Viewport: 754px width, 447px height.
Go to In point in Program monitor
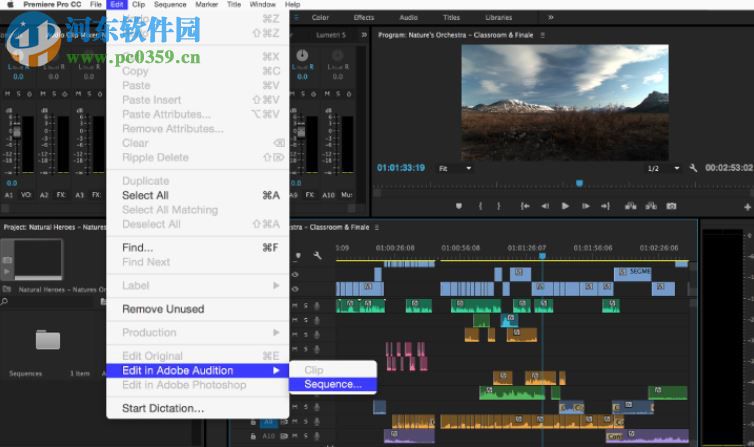click(x=525, y=206)
